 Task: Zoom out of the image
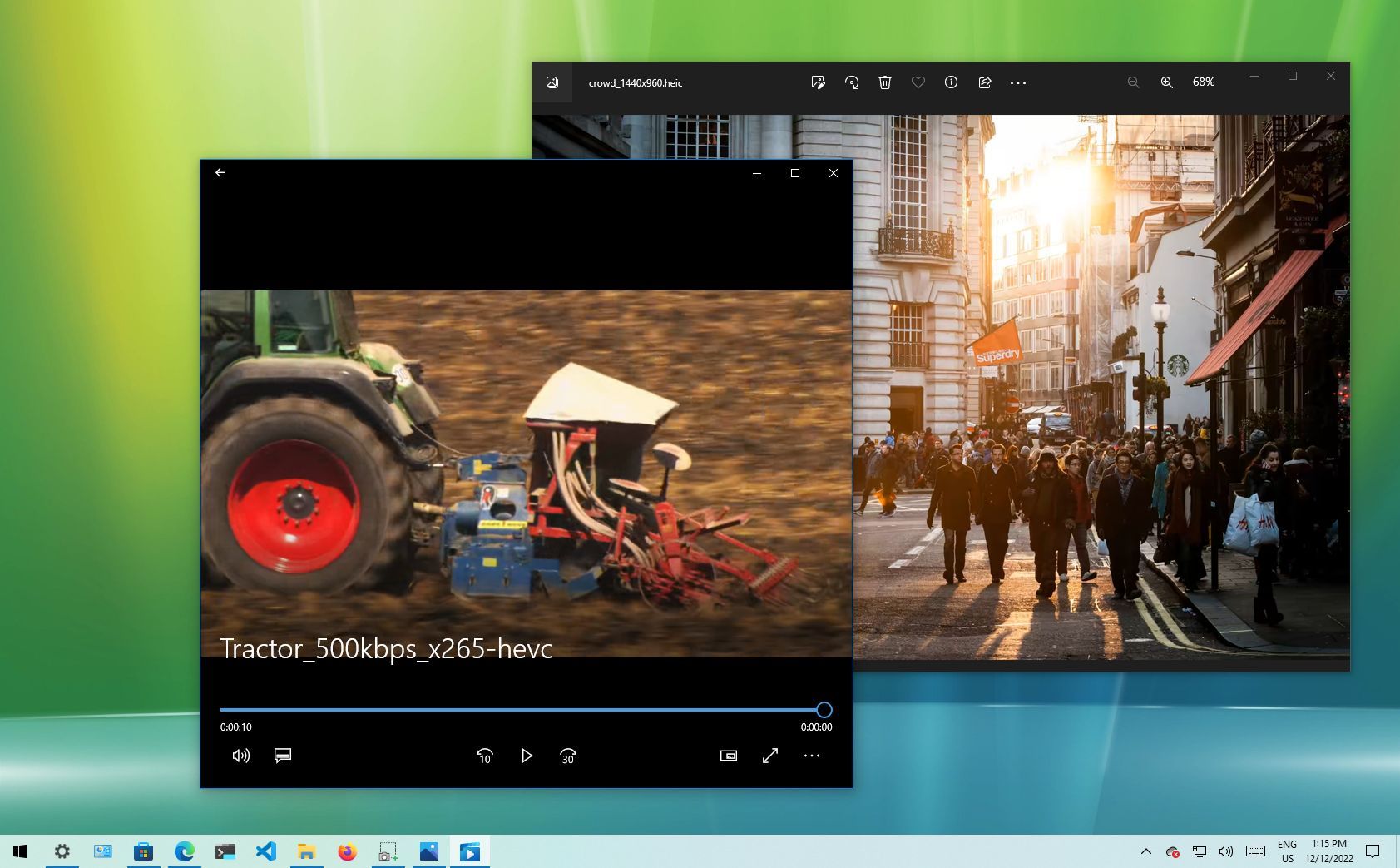1133,82
